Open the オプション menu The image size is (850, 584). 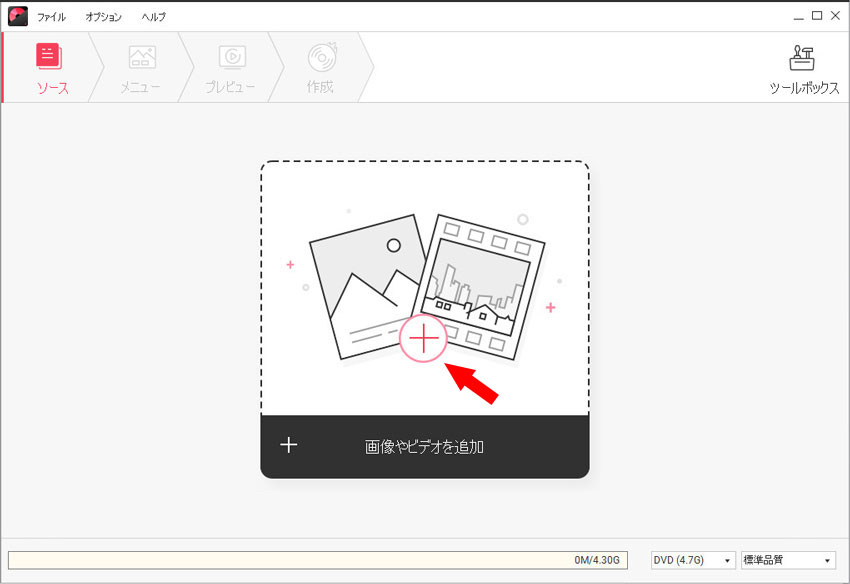103,17
